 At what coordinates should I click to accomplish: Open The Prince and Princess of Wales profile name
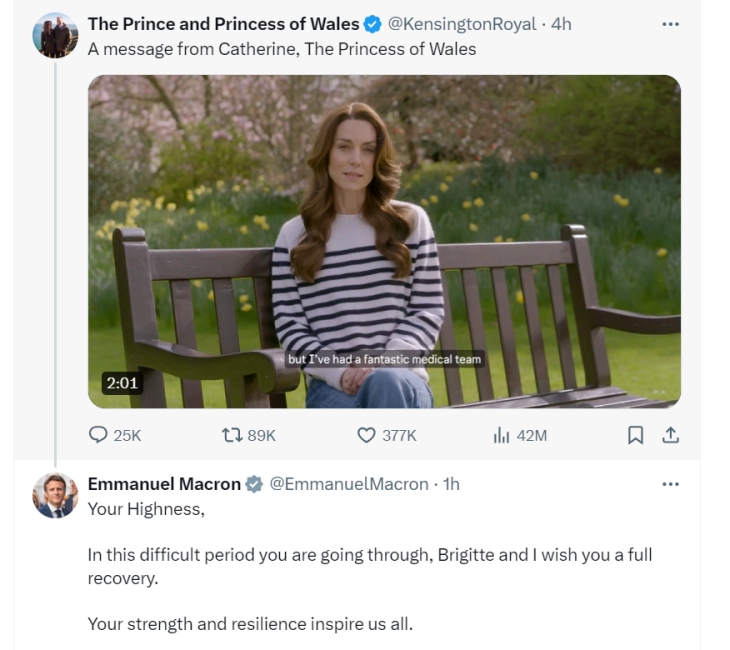tap(222, 24)
